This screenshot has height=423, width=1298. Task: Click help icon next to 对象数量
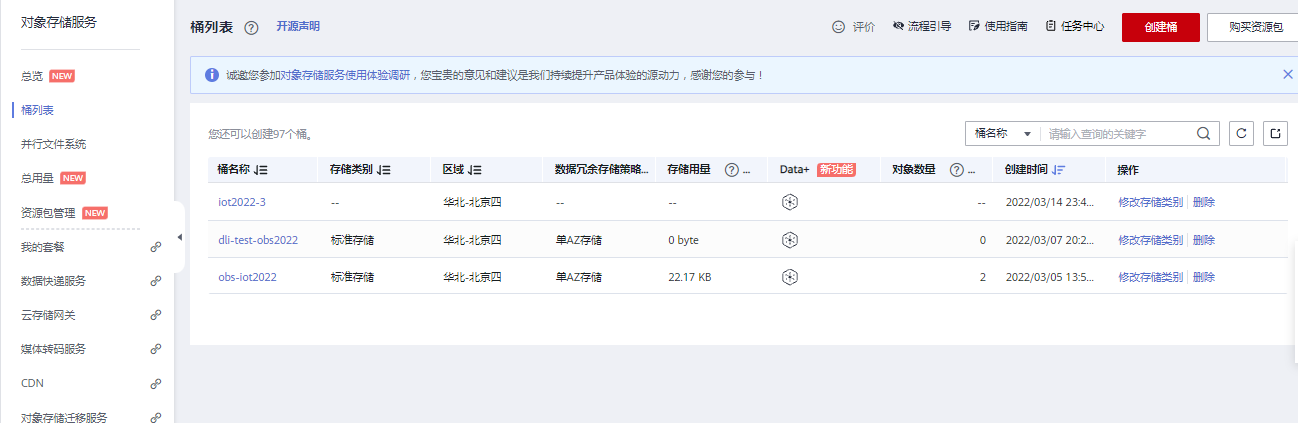point(956,170)
